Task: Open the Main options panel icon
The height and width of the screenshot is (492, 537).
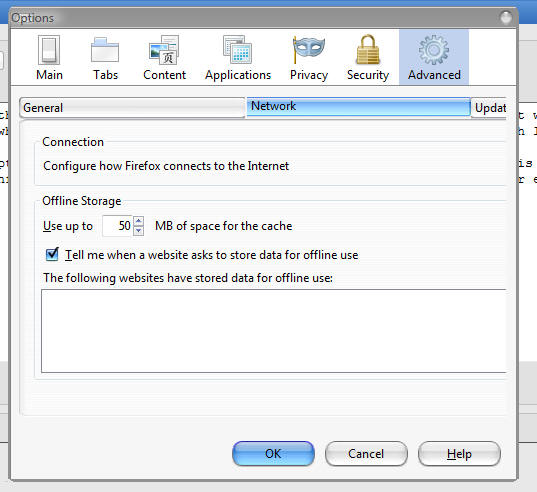Action: 49,50
